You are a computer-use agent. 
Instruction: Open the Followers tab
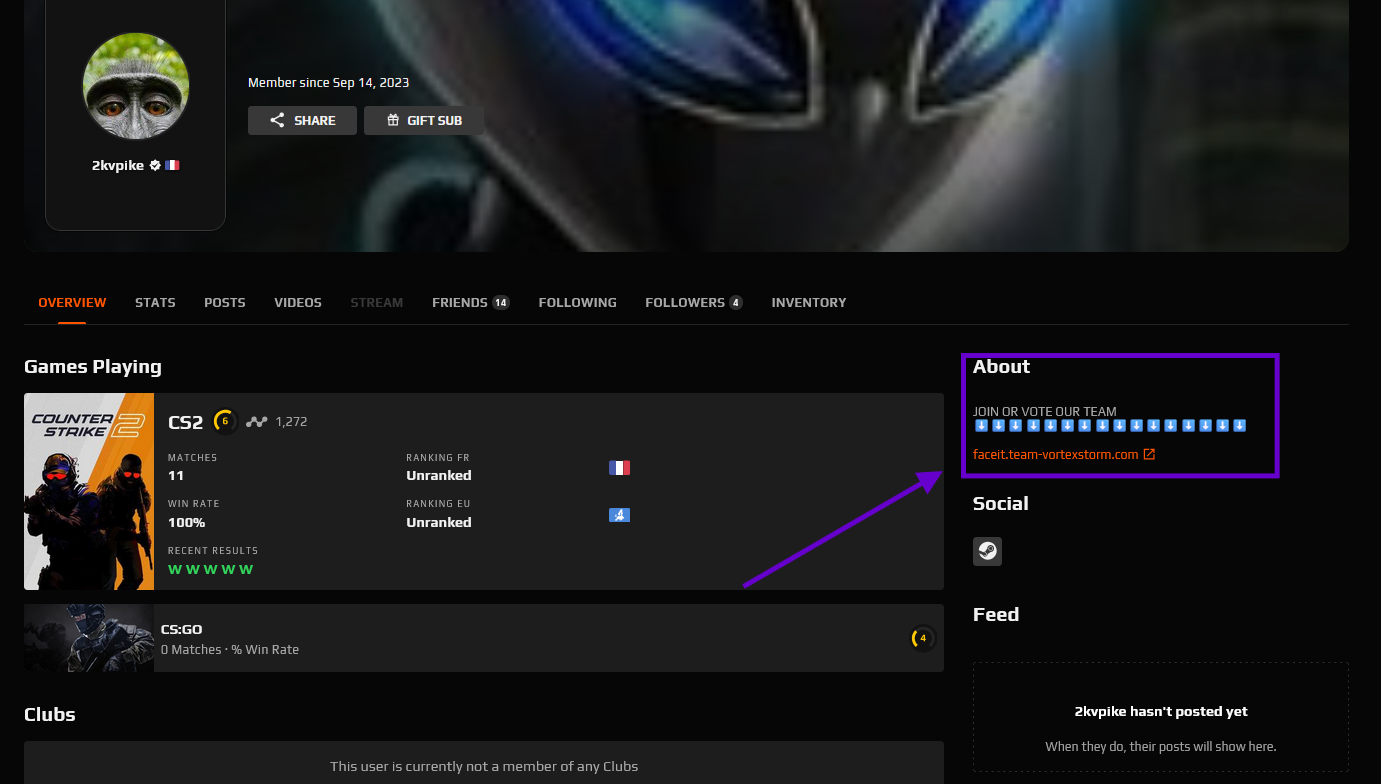coord(694,302)
